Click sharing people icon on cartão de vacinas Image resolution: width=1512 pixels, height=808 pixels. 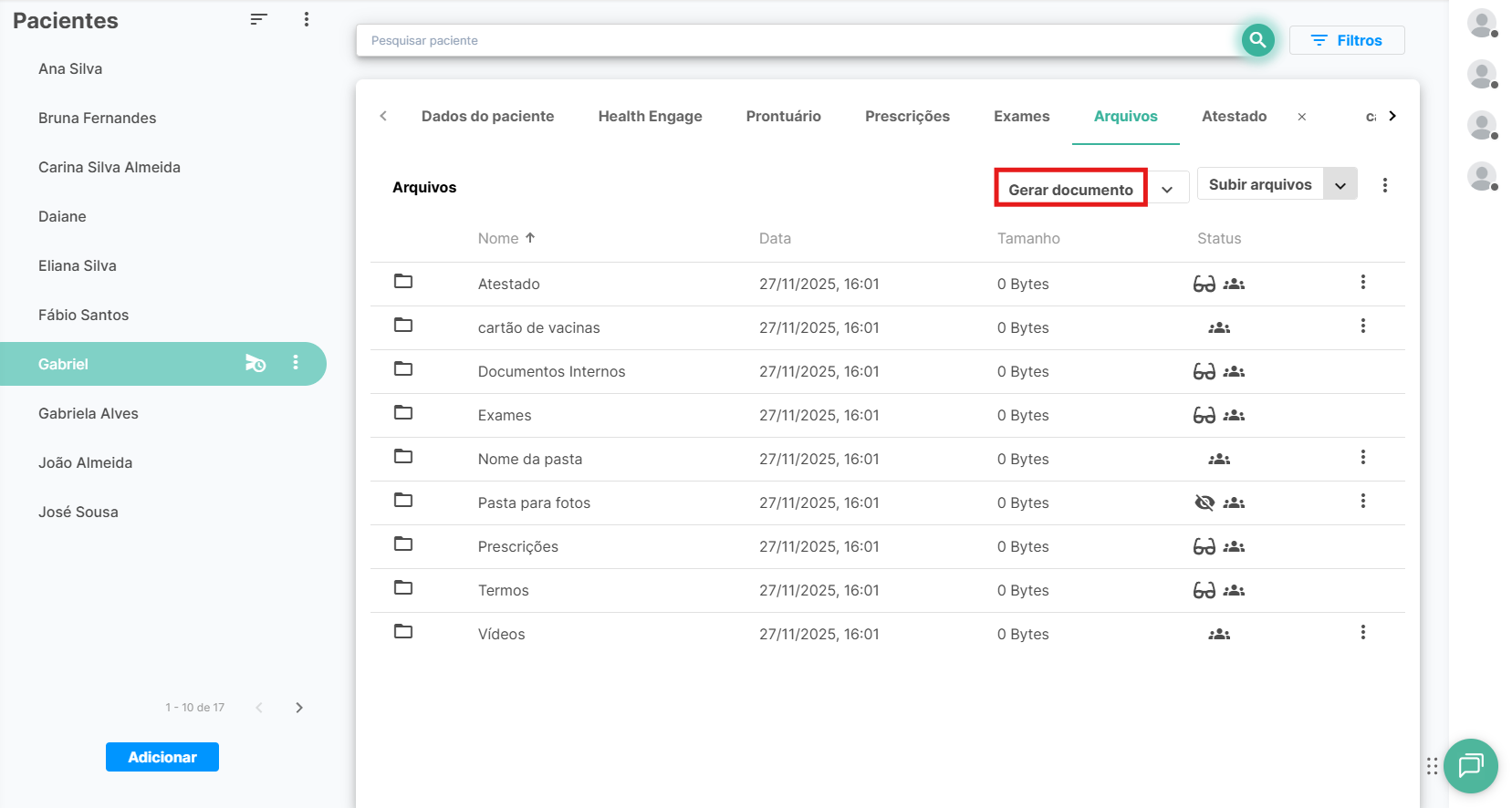pyautogui.click(x=1219, y=327)
